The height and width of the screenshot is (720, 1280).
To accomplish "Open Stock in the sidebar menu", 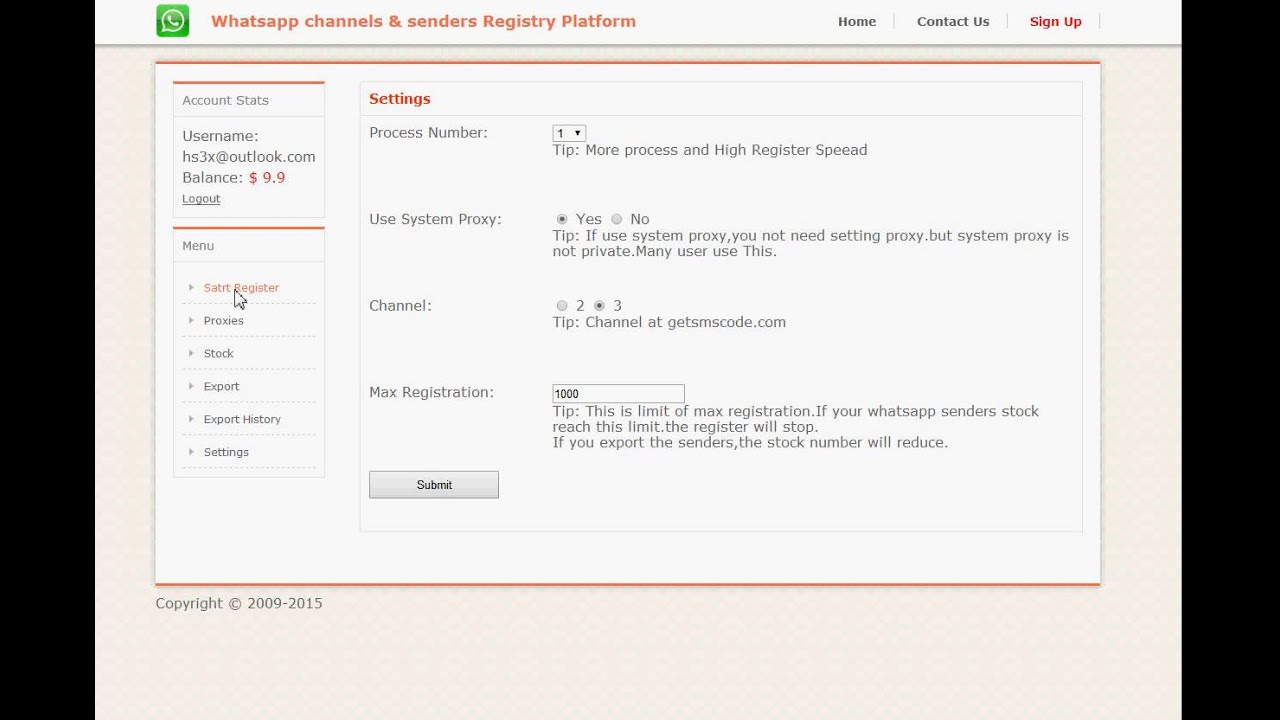I will tap(218, 354).
